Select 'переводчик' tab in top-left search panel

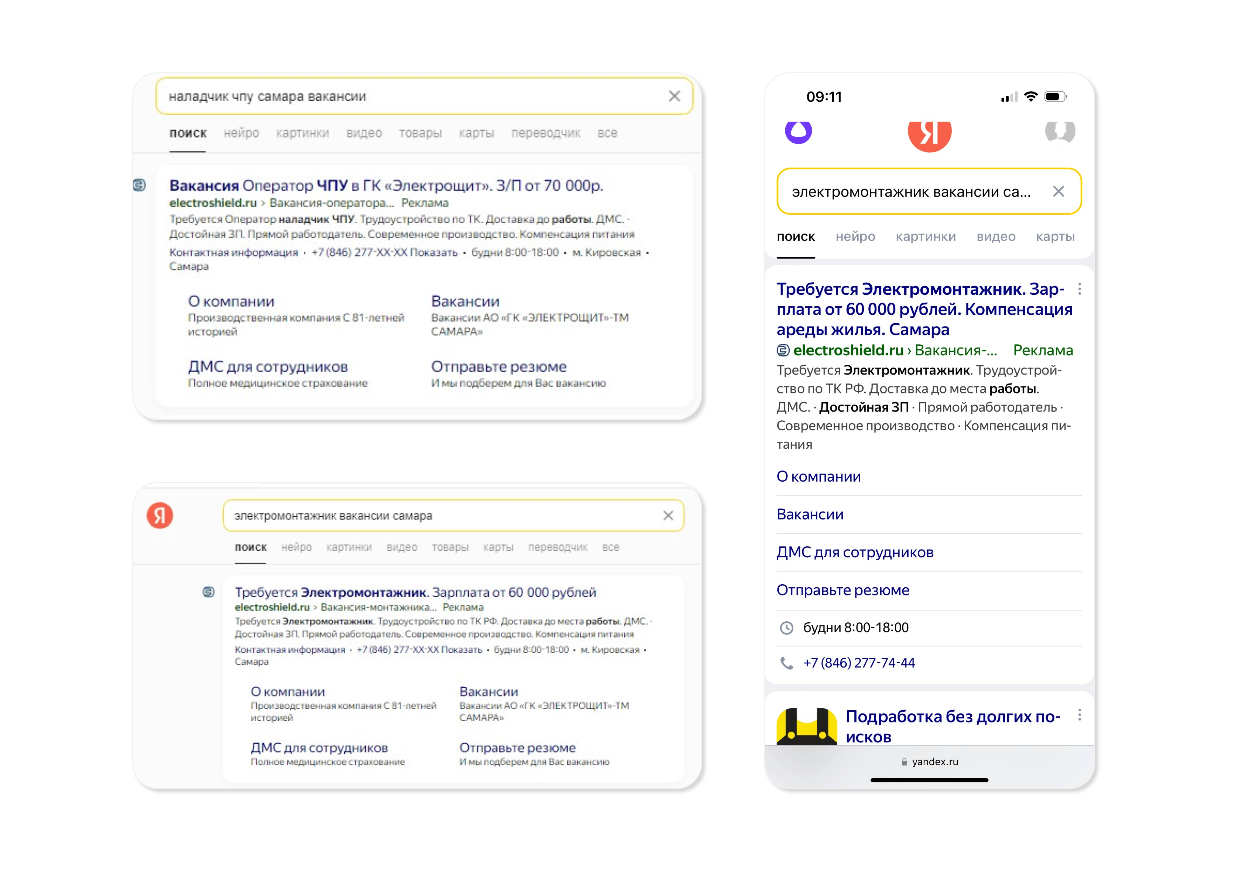(x=546, y=133)
